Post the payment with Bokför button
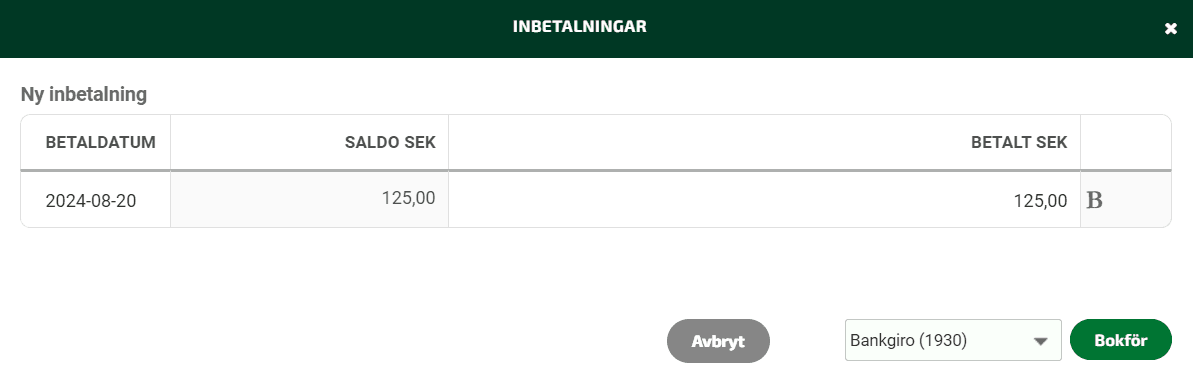 click(1121, 340)
